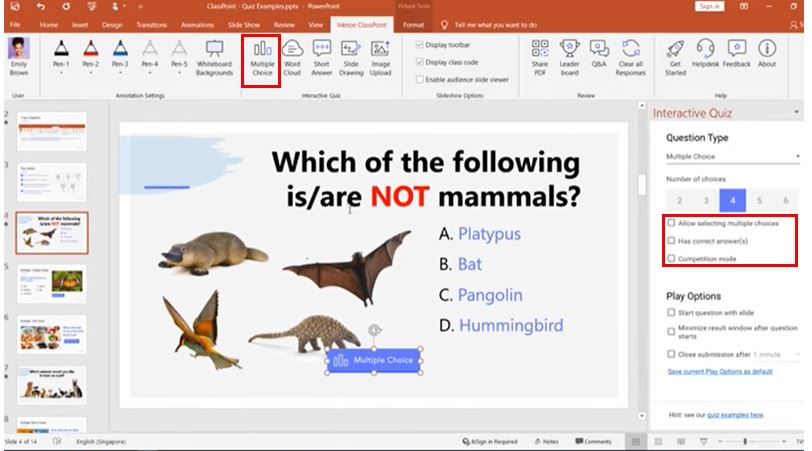Click the Undo arrow in title bar

pyautogui.click(x=41, y=7)
